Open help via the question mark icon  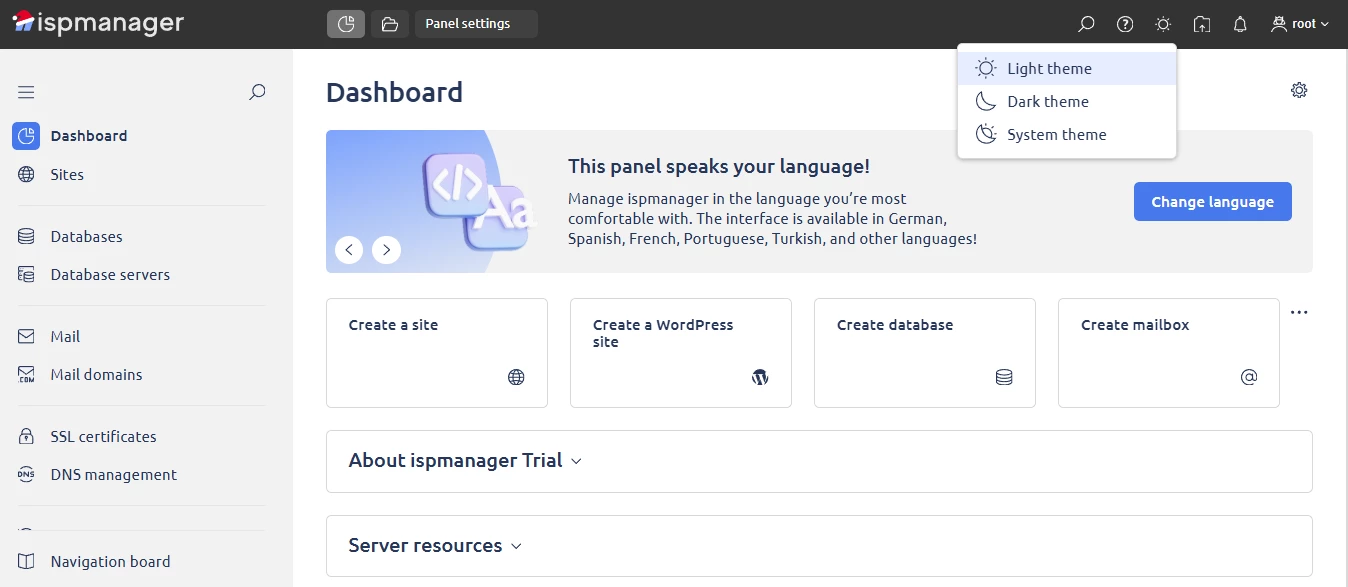(x=1124, y=23)
